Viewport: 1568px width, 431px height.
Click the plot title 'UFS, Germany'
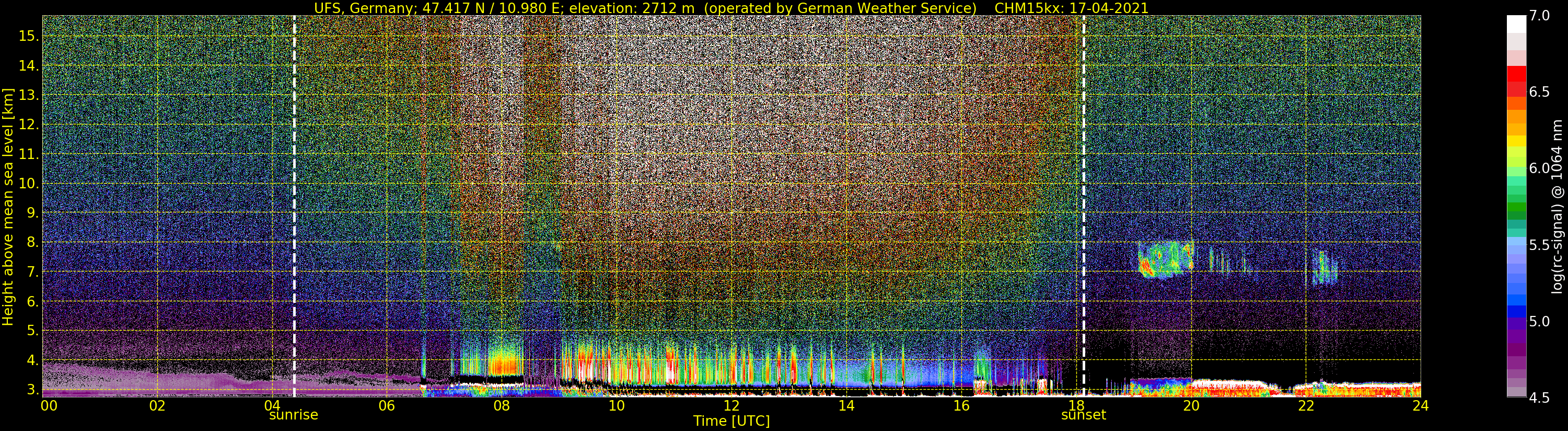363,8
